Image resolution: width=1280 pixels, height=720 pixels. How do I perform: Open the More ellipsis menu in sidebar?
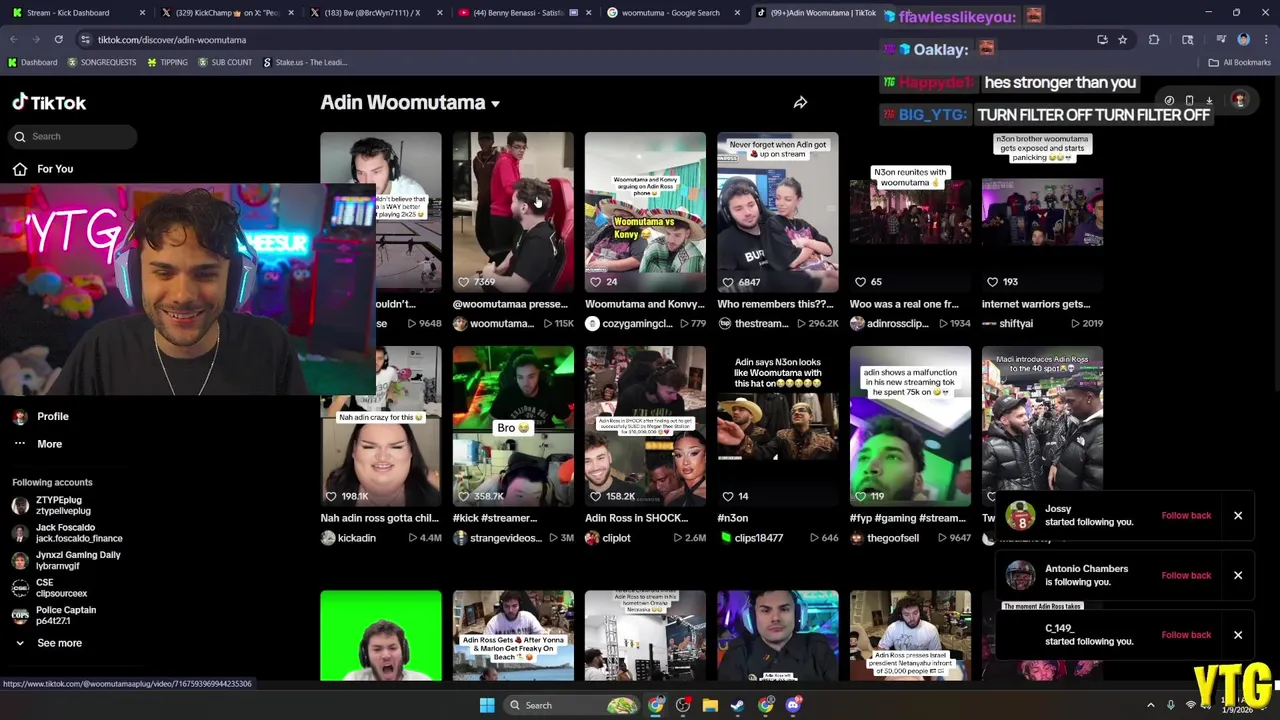coord(20,444)
